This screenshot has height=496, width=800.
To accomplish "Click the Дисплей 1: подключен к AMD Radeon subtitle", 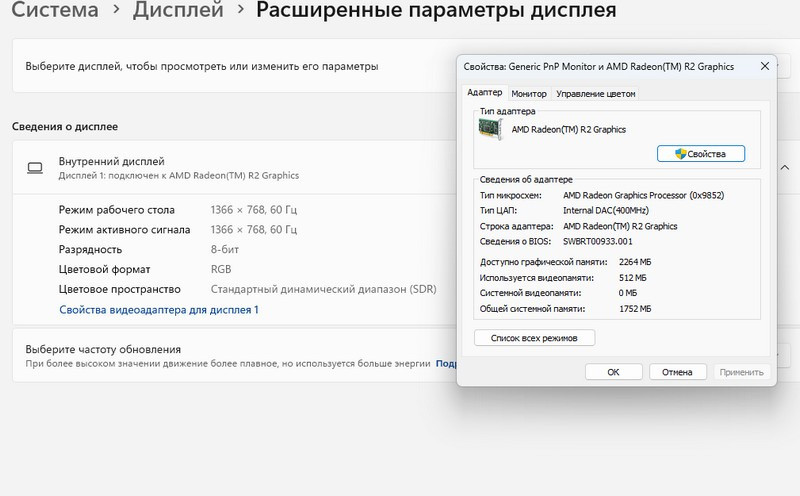I will coord(179,176).
